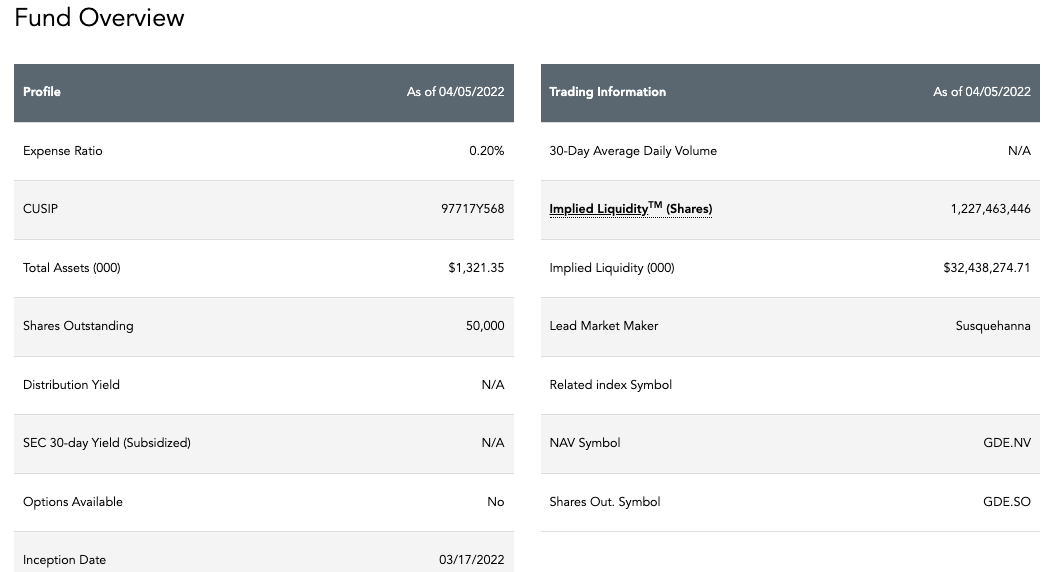
Task: Select the Inception Date 03/17/2022
Action: click(472, 560)
